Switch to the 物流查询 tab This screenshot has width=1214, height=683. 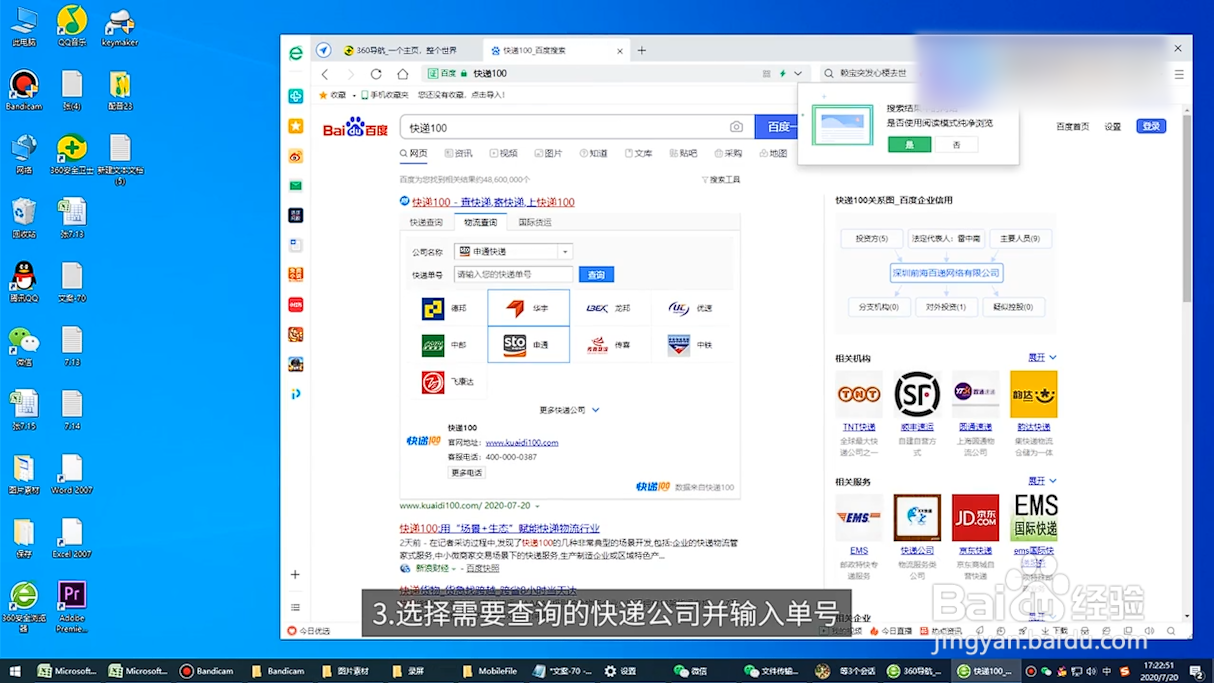click(x=480, y=222)
